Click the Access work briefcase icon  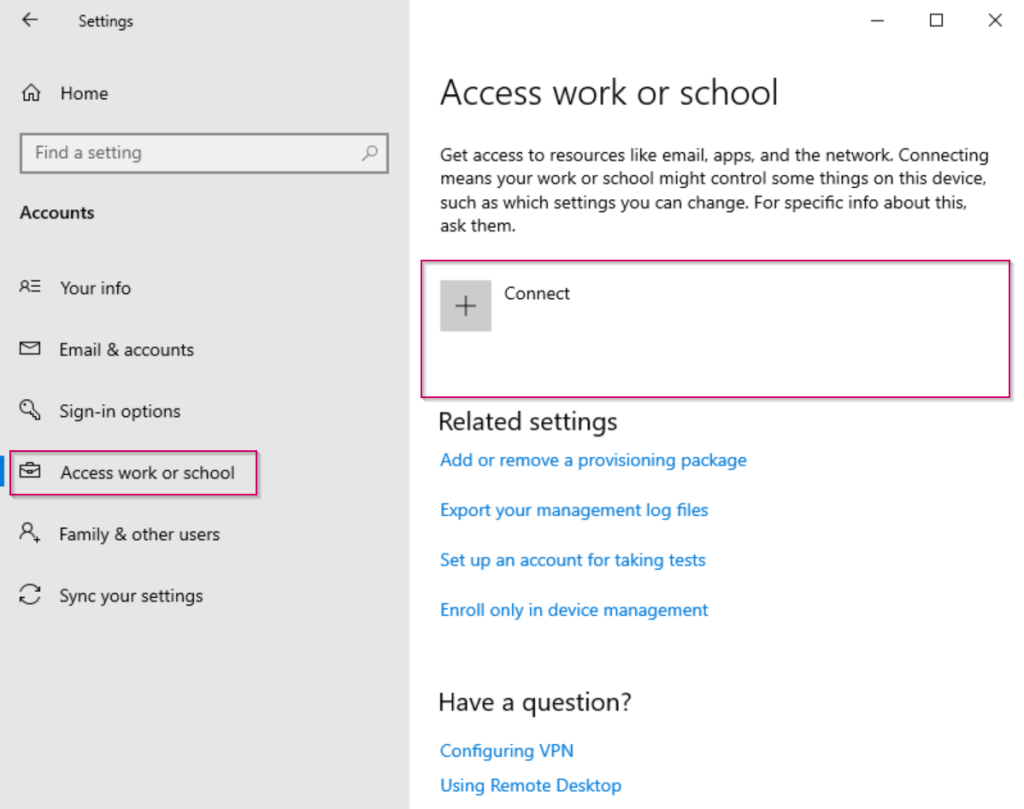pyautogui.click(x=31, y=472)
